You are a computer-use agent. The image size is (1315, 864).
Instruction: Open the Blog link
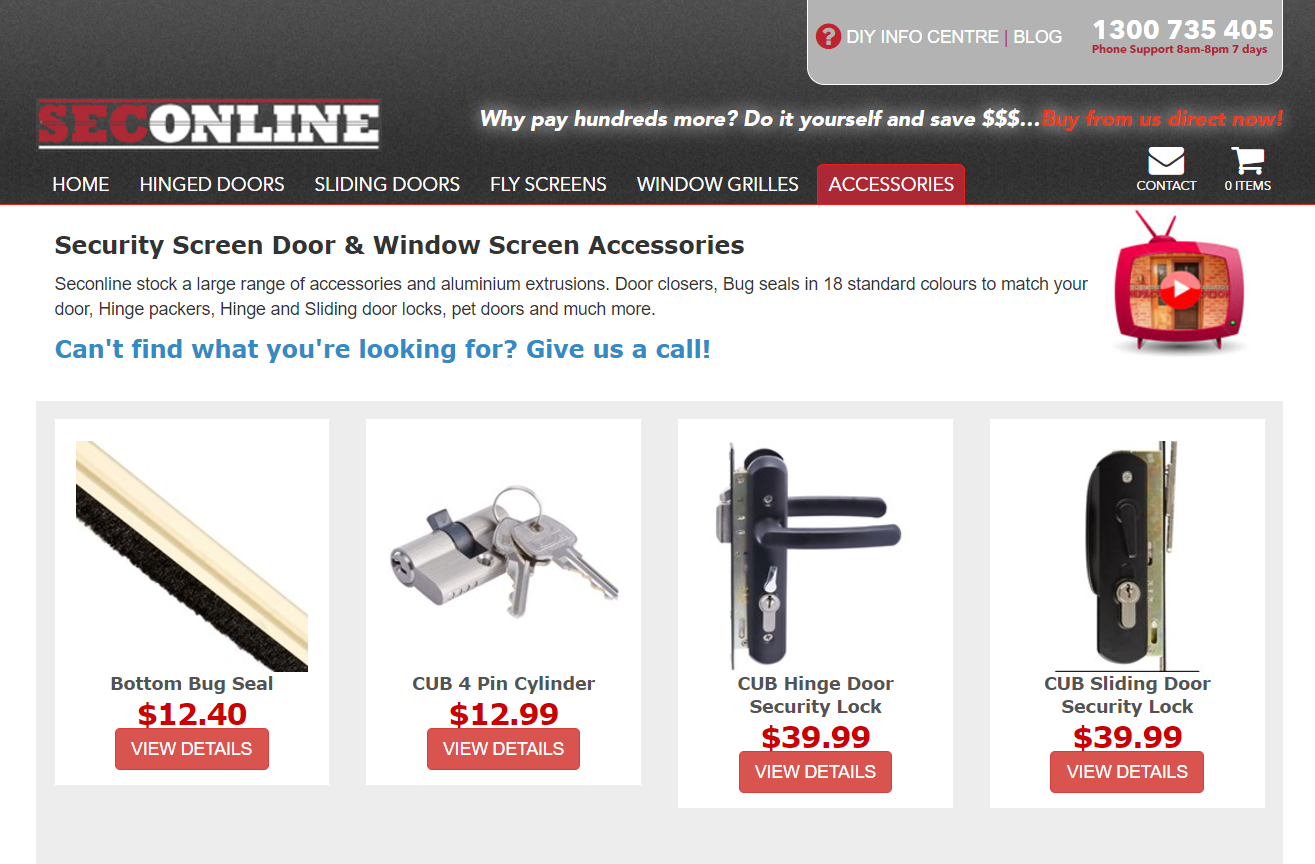(x=1037, y=37)
